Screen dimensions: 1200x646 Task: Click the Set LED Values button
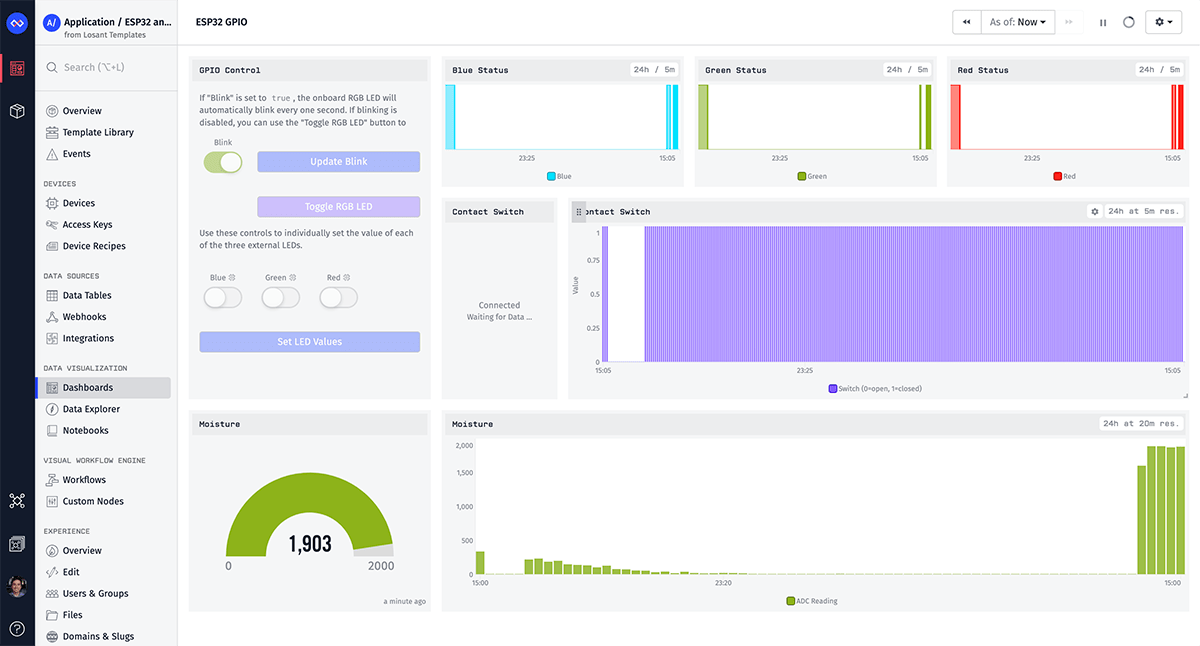(x=309, y=342)
